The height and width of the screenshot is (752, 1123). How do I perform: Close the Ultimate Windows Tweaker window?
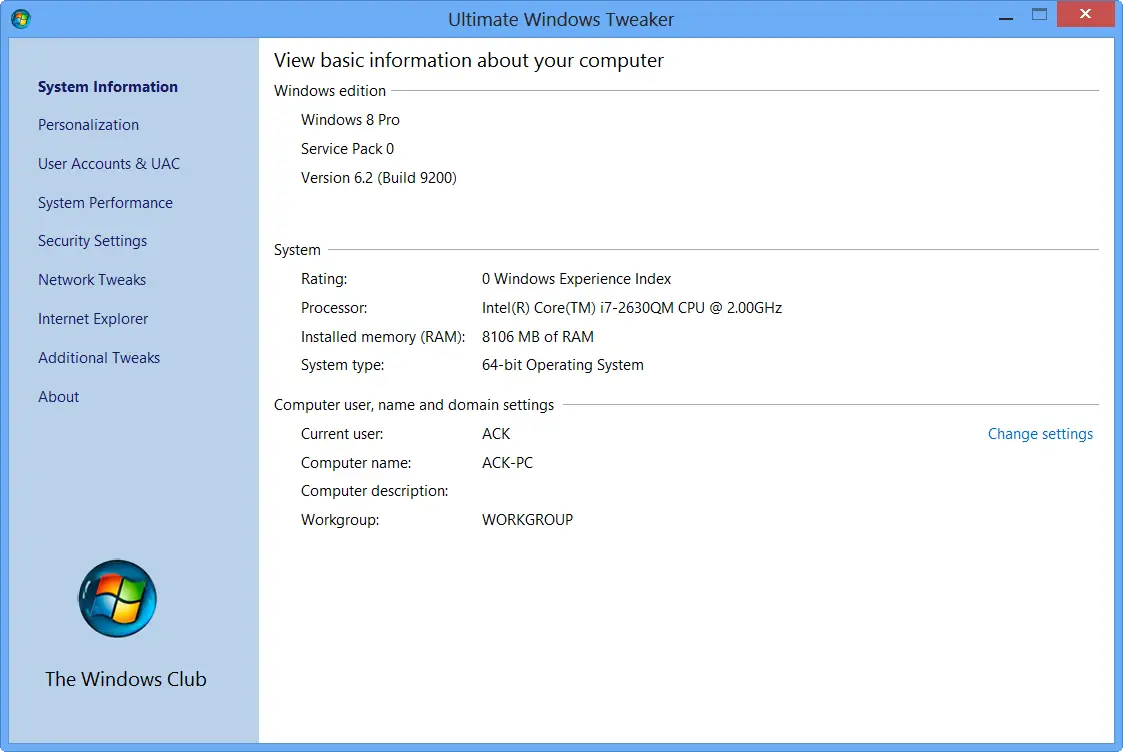pos(1085,14)
